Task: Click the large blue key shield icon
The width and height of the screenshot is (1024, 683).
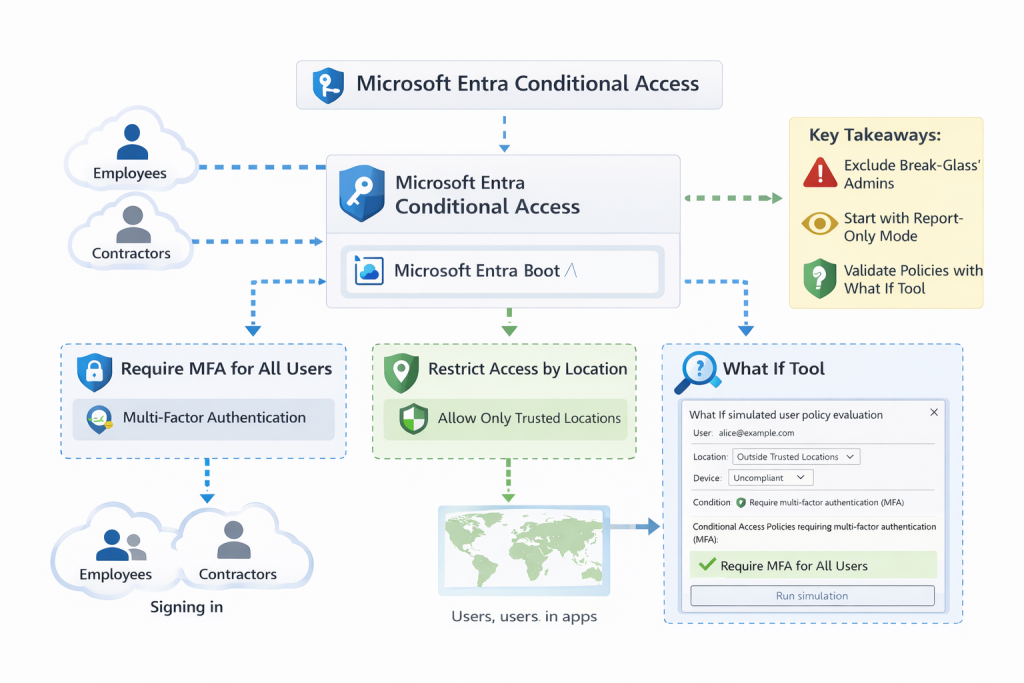Action: tap(361, 193)
